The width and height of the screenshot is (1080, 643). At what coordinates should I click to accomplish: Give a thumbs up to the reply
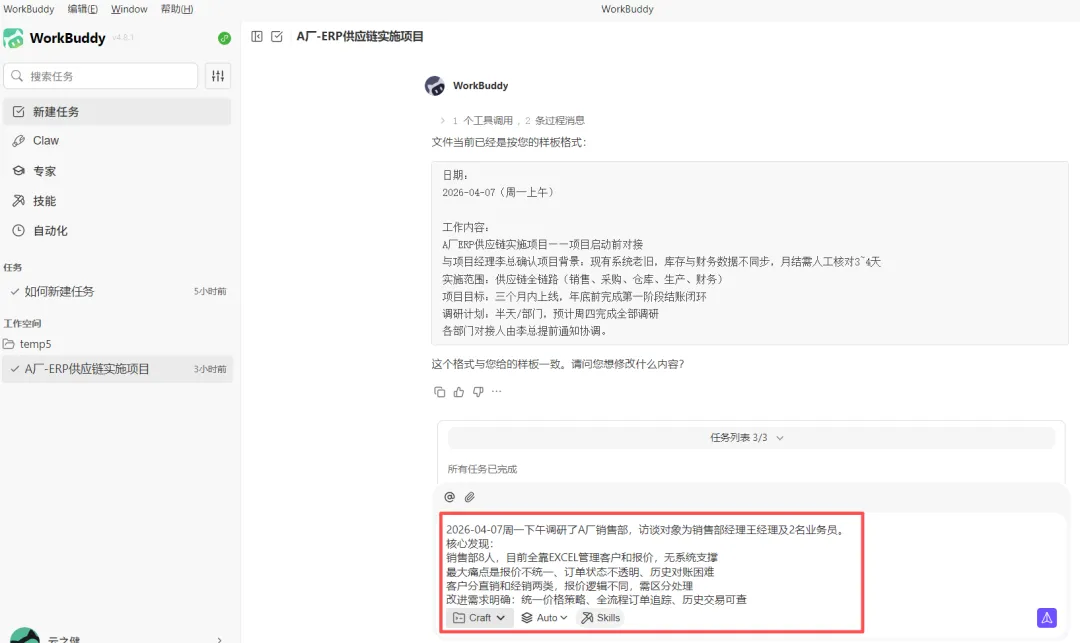coord(459,392)
